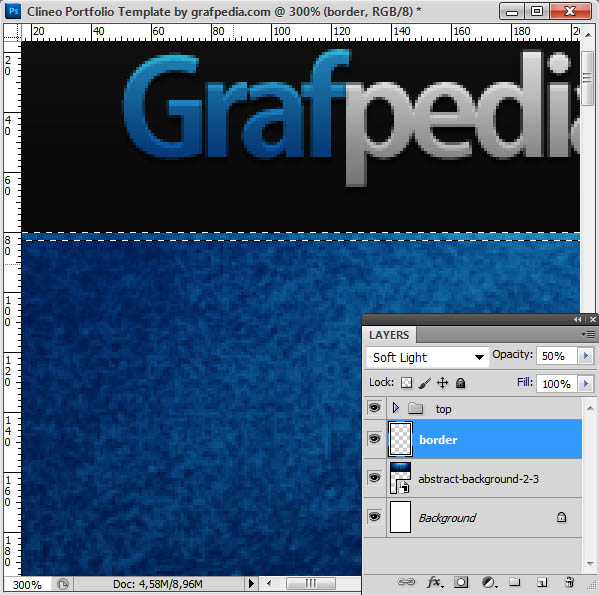Click the Doc: 4,58M/8,96M status text
Screen dimensions: 599x595
[157, 584]
